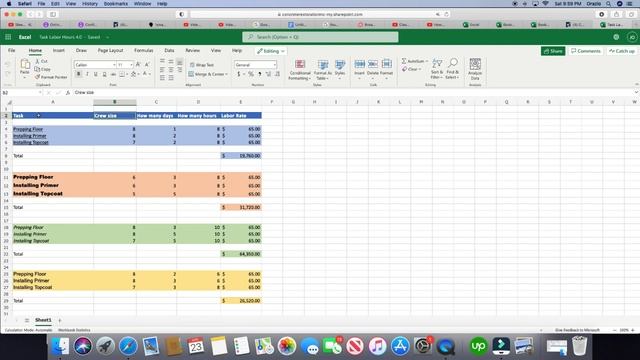Open Workbook Statistics in status bar
The image size is (640, 360).
(74, 330)
